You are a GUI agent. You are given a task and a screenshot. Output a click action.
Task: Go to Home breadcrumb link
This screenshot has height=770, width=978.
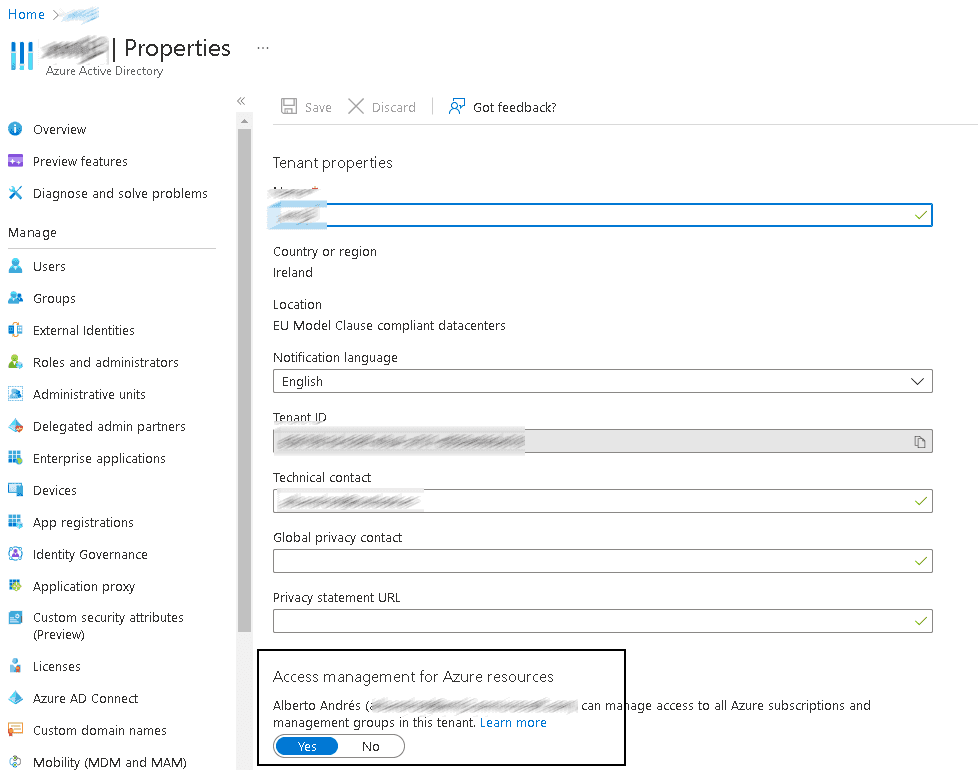pyautogui.click(x=26, y=14)
